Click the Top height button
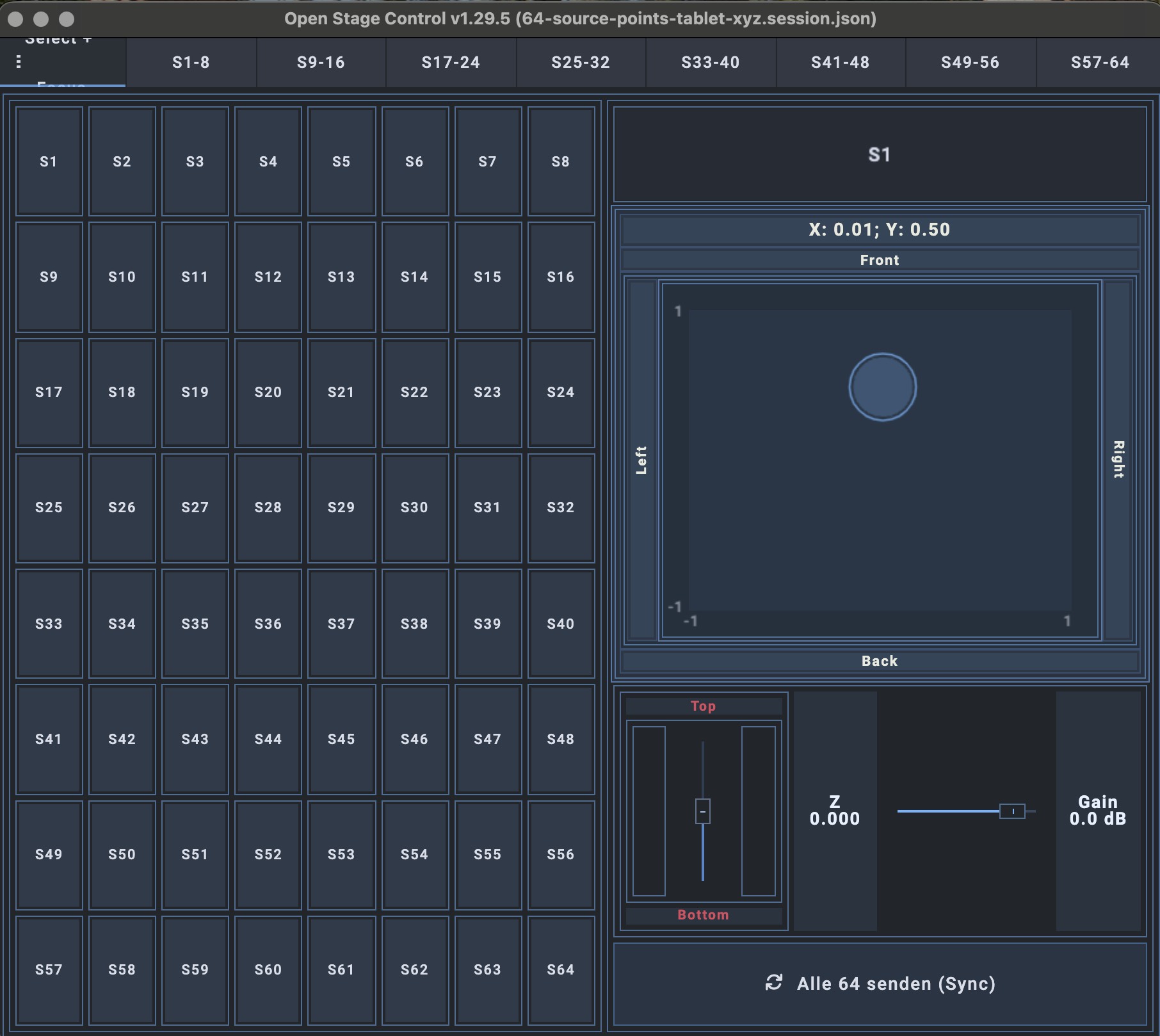This screenshot has width=1160, height=1036. [704, 706]
